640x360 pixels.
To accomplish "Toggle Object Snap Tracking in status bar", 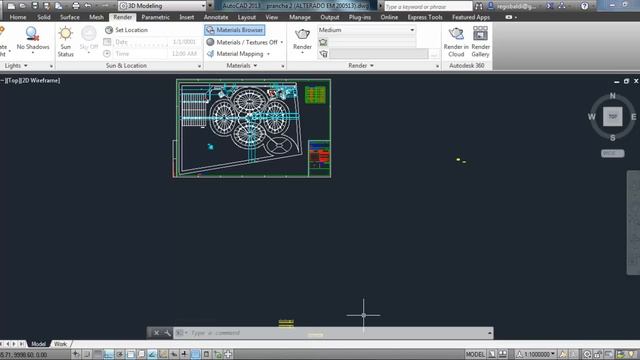I will click(152, 354).
